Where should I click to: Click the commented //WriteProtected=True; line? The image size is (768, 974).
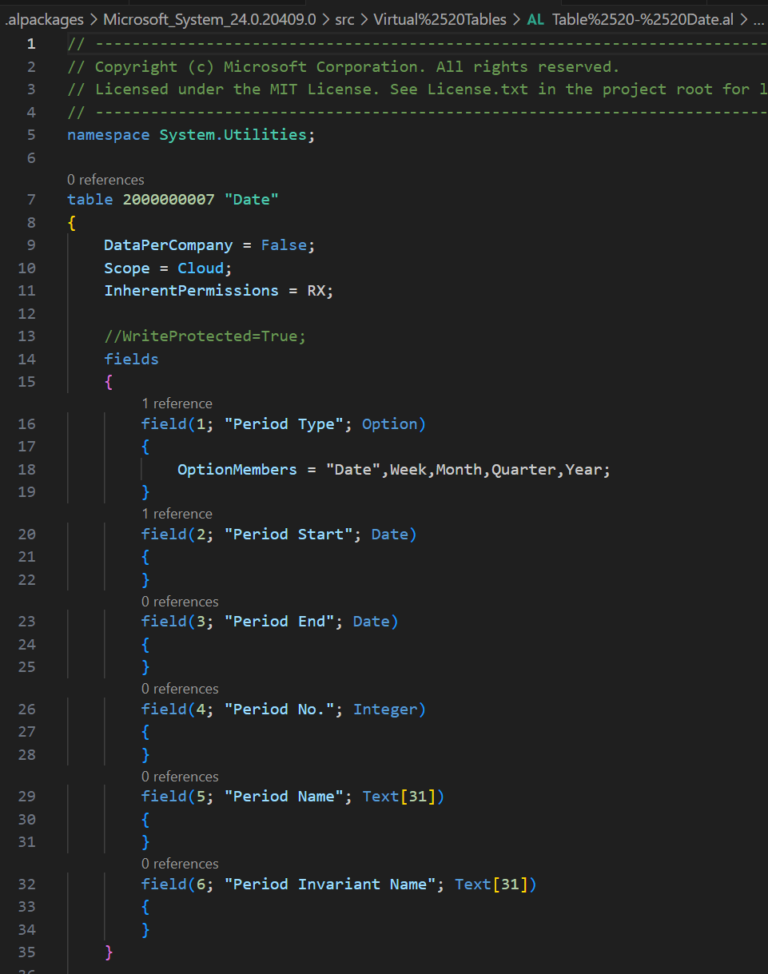204,336
